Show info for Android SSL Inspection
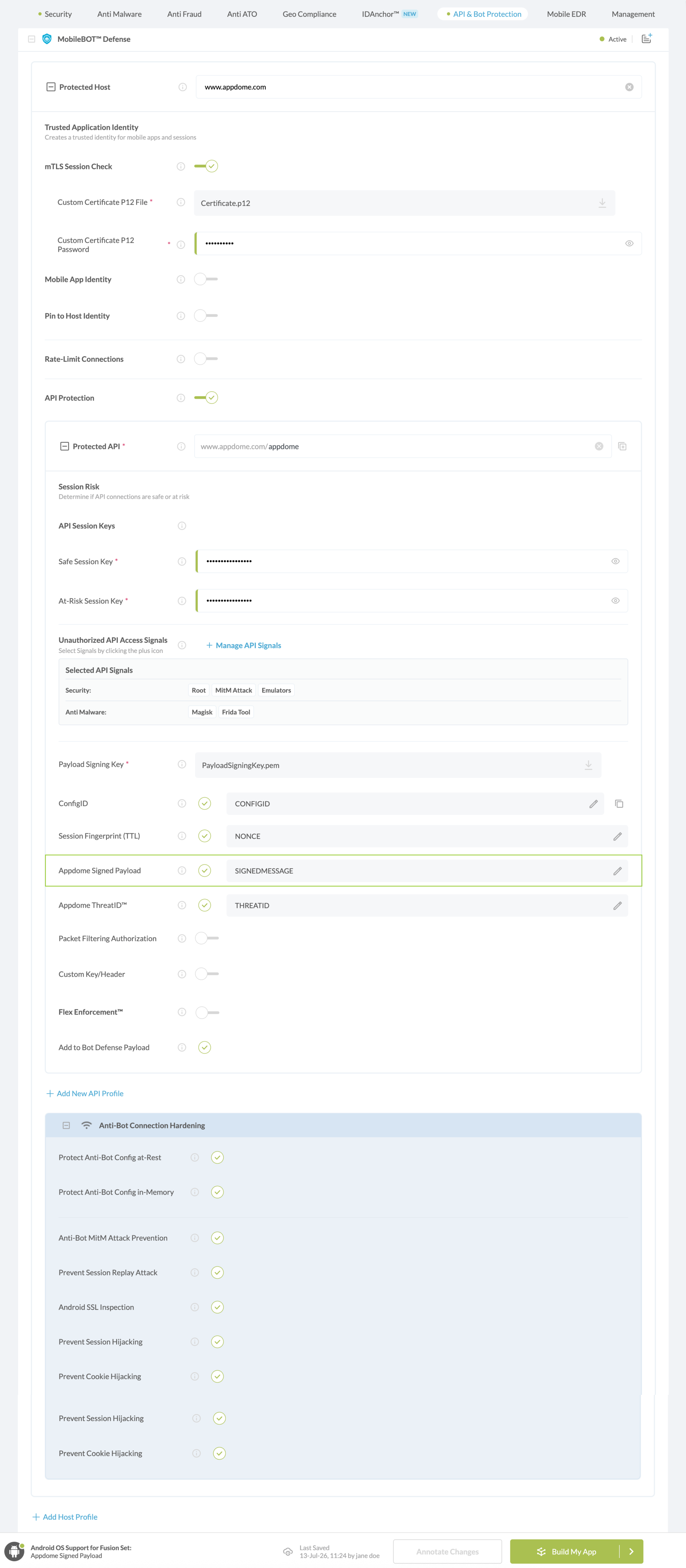The height and width of the screenshot is (1568, 686). pyautogui.click(x=195, y=1308)
